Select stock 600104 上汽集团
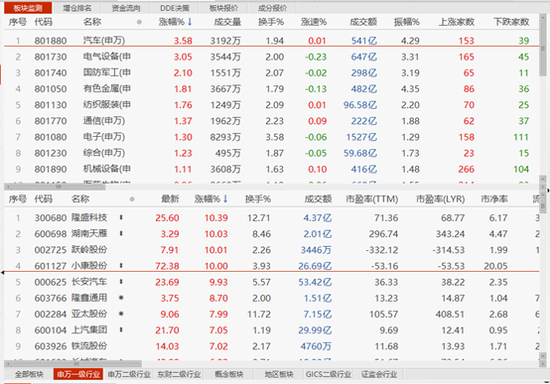Viewport: 550px width, 384px height. click(271, 330)
